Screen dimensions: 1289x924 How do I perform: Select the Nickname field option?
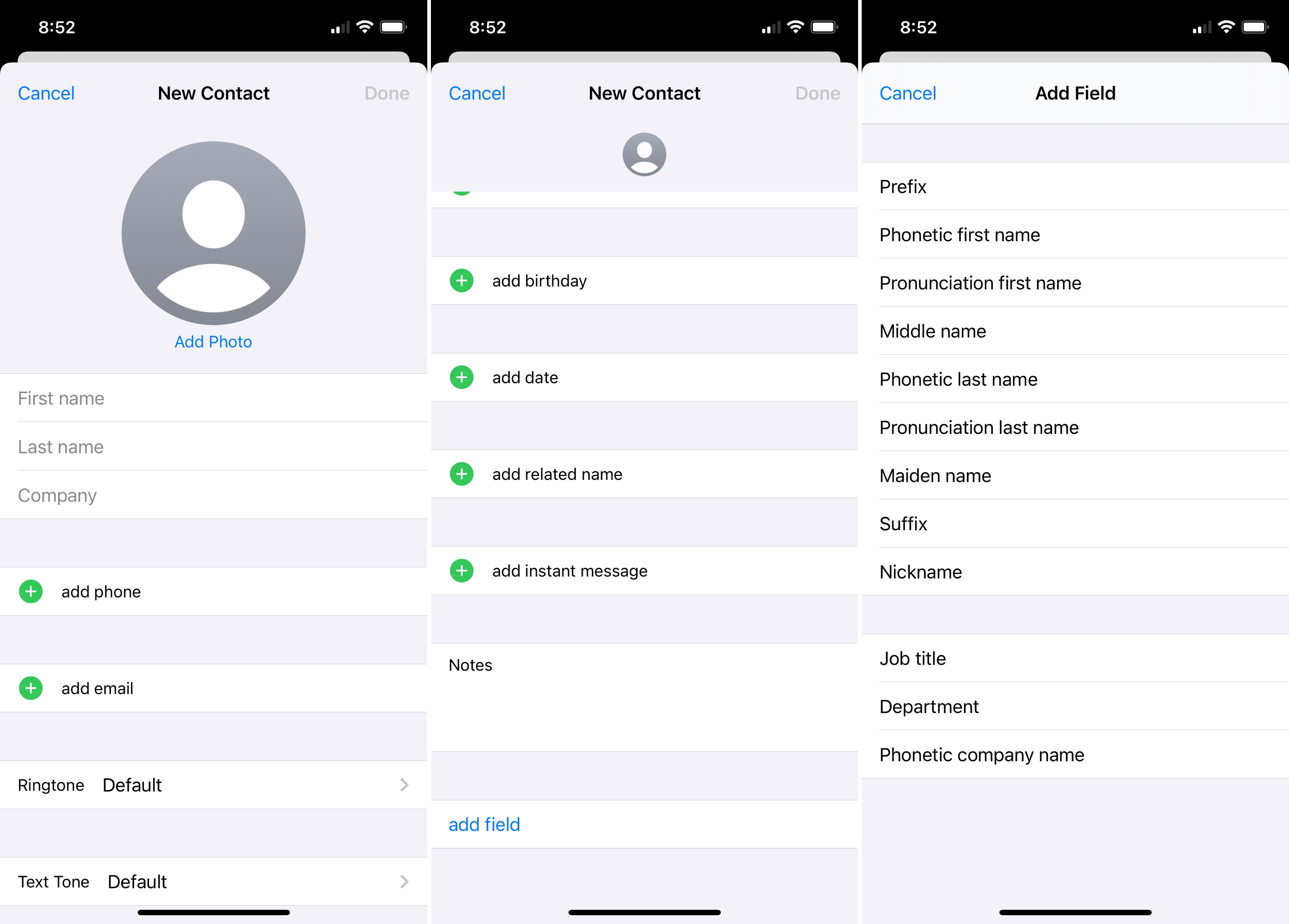pyautogui.click(x=920, y=572)
